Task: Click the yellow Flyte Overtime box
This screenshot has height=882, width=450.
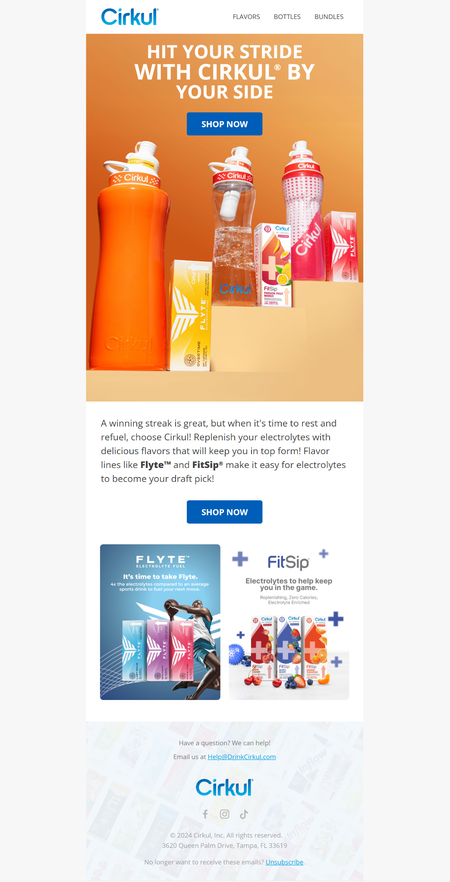Action: 191,315
